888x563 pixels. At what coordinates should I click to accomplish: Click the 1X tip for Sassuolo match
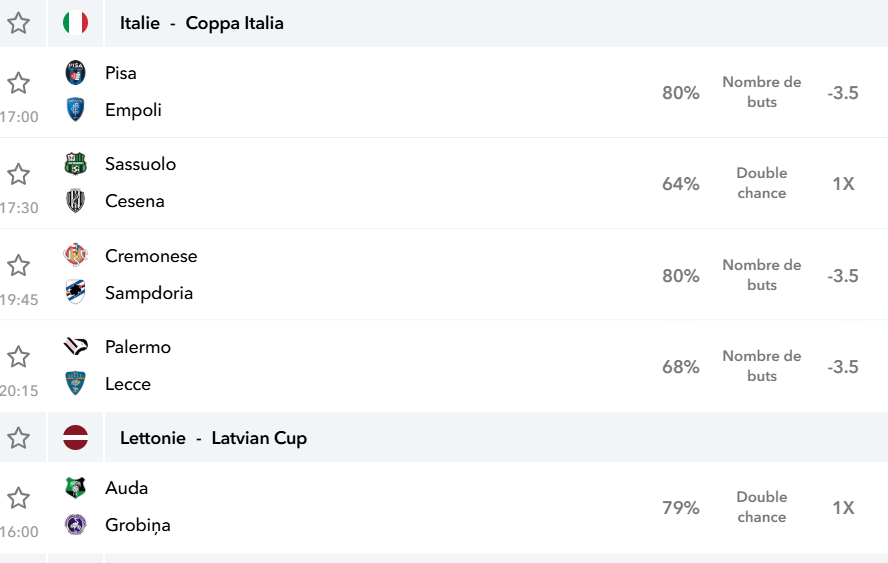pos(843,184)
